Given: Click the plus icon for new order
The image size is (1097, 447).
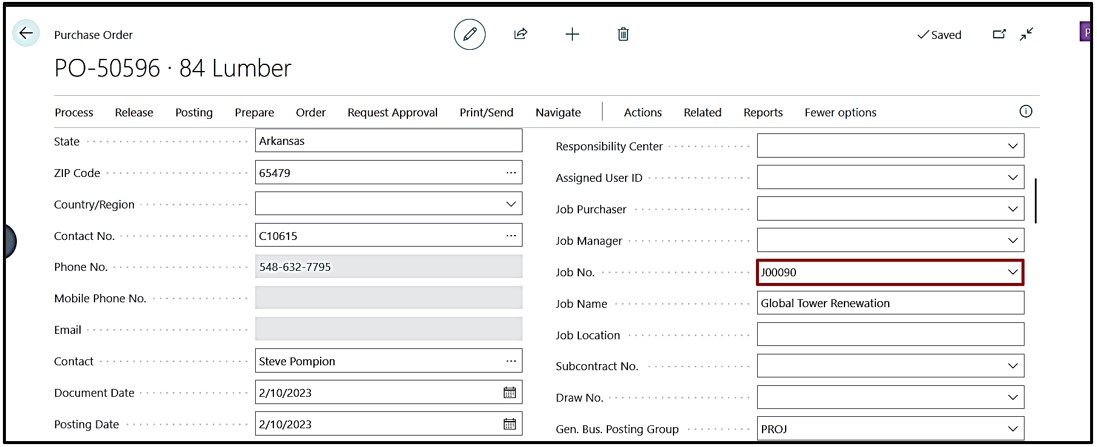Looking at the screenshot, I should [572, 34].
